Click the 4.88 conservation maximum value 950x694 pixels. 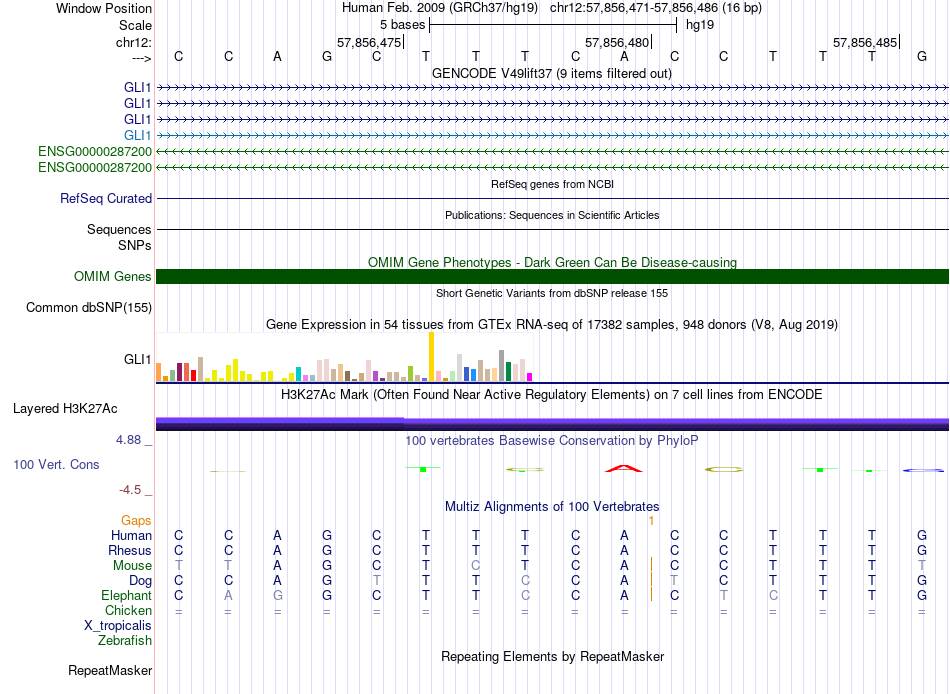pyautogui.click(x=128, y=439)
